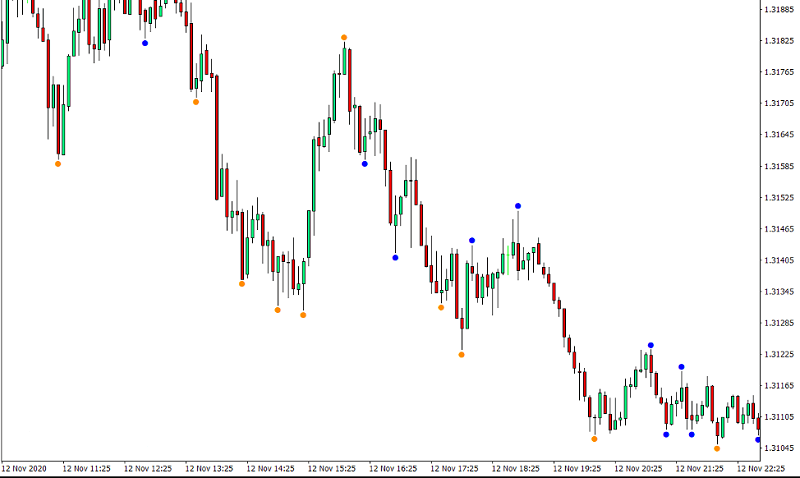The width and height of the screenshot is (800, 478).
Task: Click the '12 Nov 11:25' time label
Action: [x=86, y=468]
